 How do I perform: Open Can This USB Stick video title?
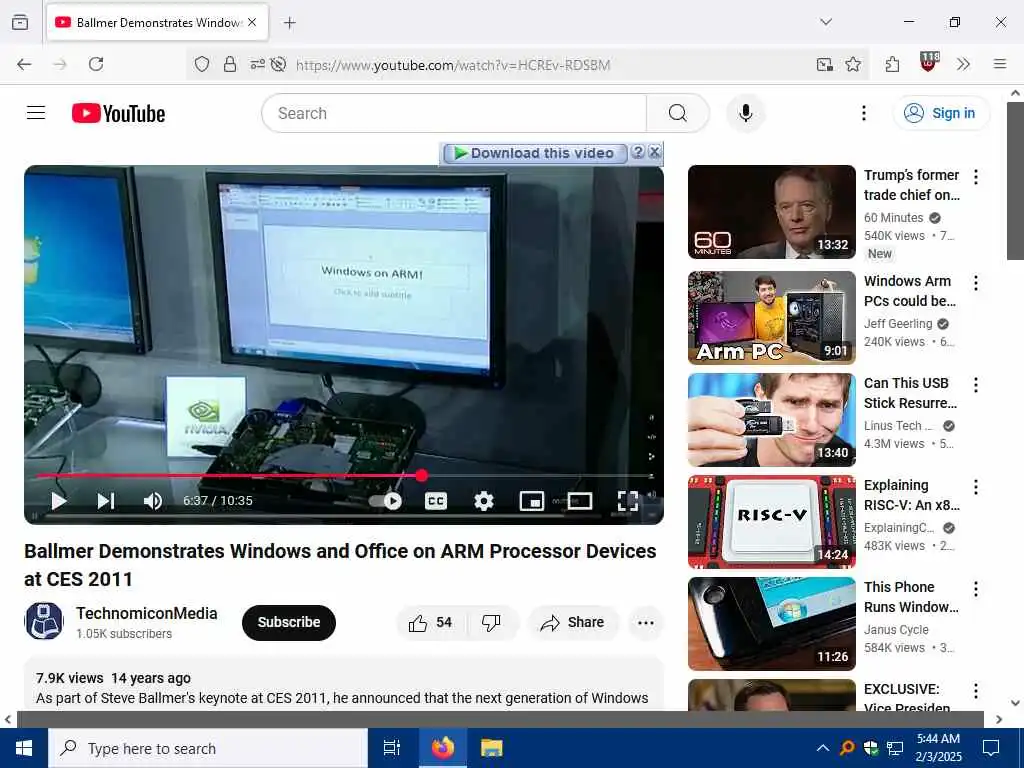click(x=911, y=393)
